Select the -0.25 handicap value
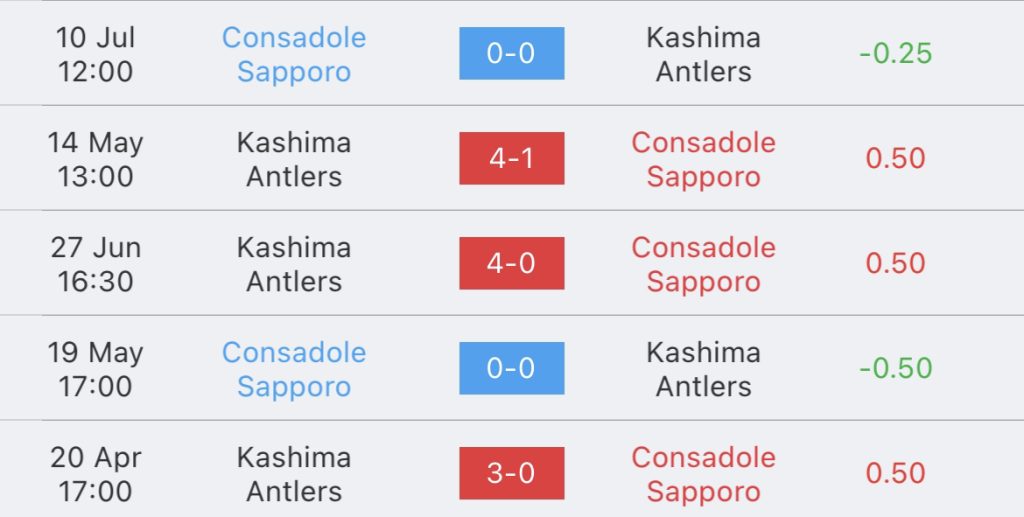This screenshot has width=1024, height=517. [x=895, y=54]
